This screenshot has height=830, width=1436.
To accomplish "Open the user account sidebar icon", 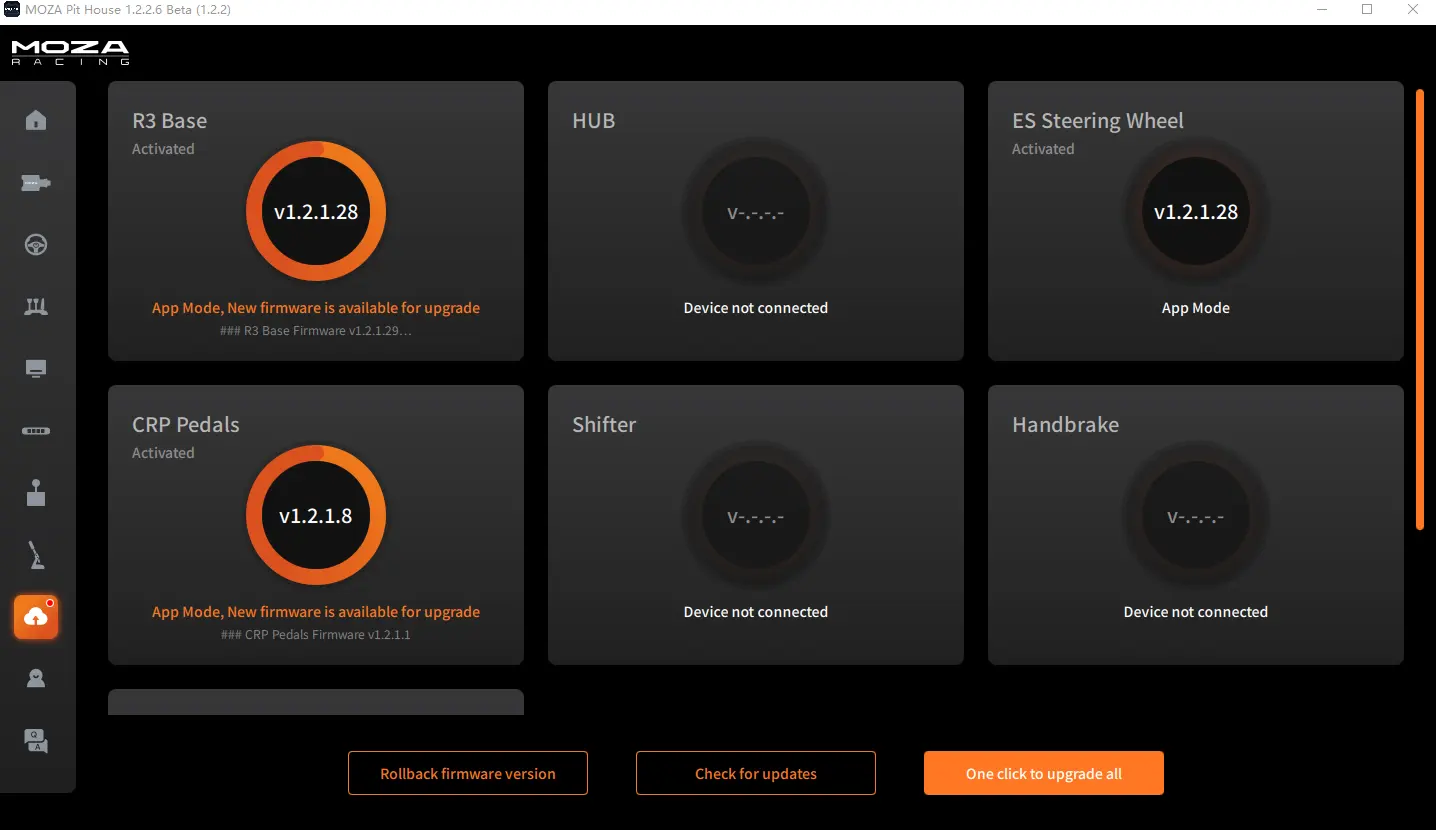I will pos(36,679).
